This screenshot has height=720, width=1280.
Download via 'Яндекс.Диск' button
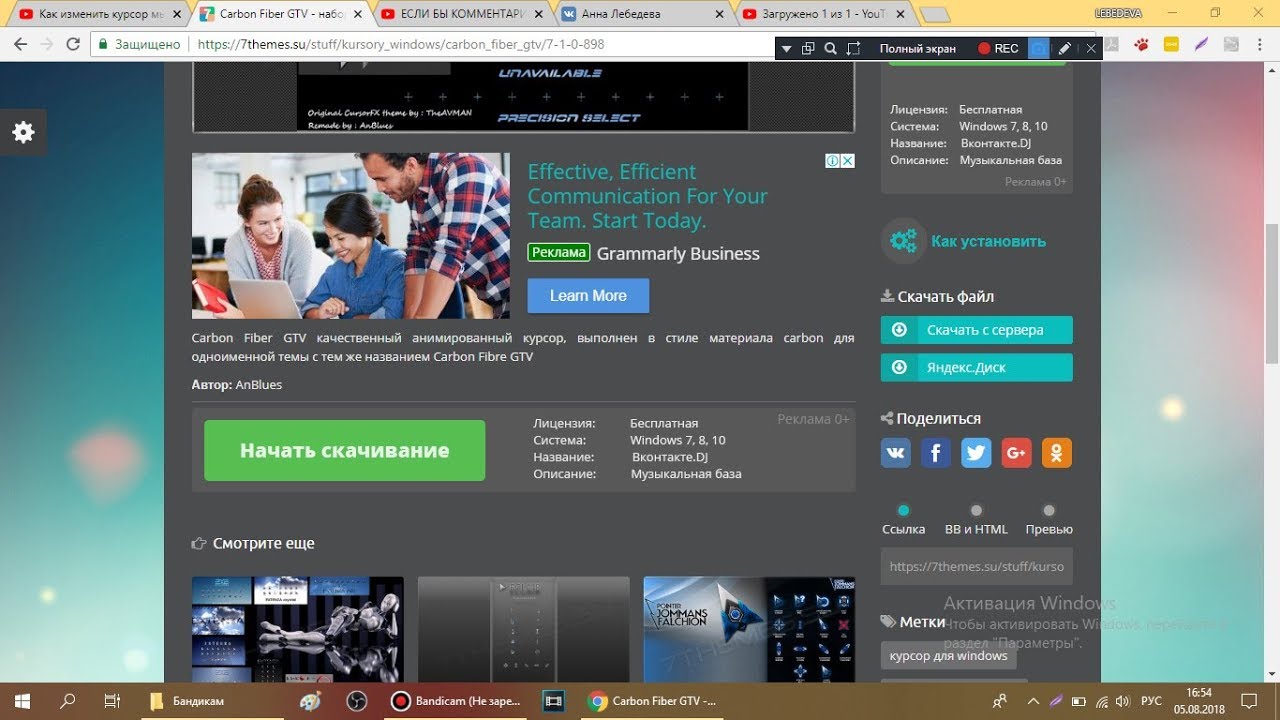[x=976, y=367]
